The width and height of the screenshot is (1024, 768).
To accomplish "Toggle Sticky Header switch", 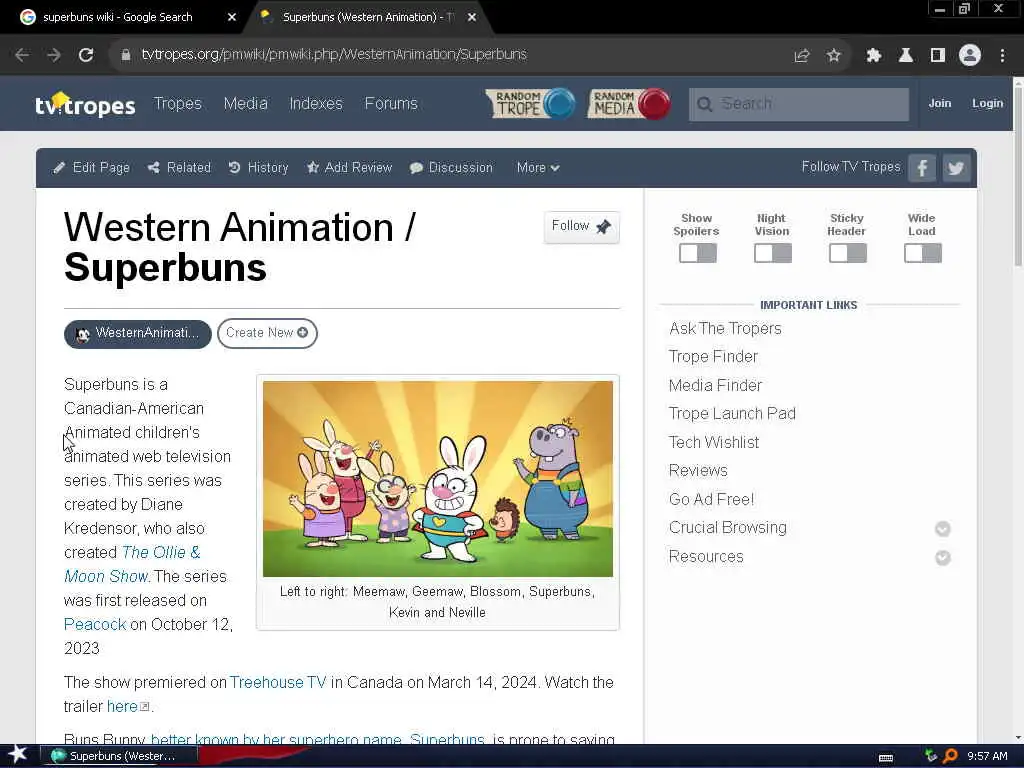I will coord(847,253).
